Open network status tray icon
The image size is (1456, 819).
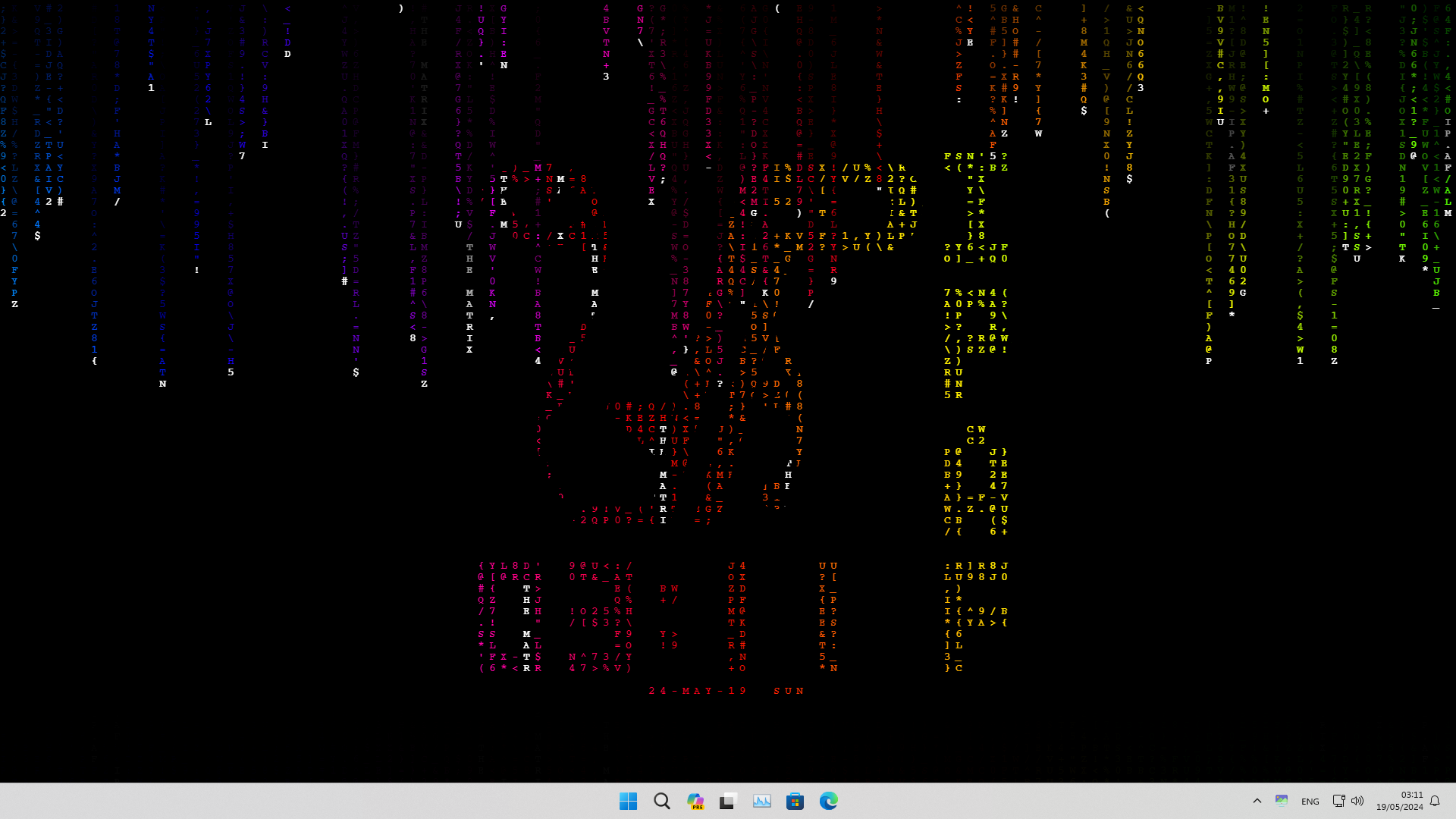(1338, 800)
